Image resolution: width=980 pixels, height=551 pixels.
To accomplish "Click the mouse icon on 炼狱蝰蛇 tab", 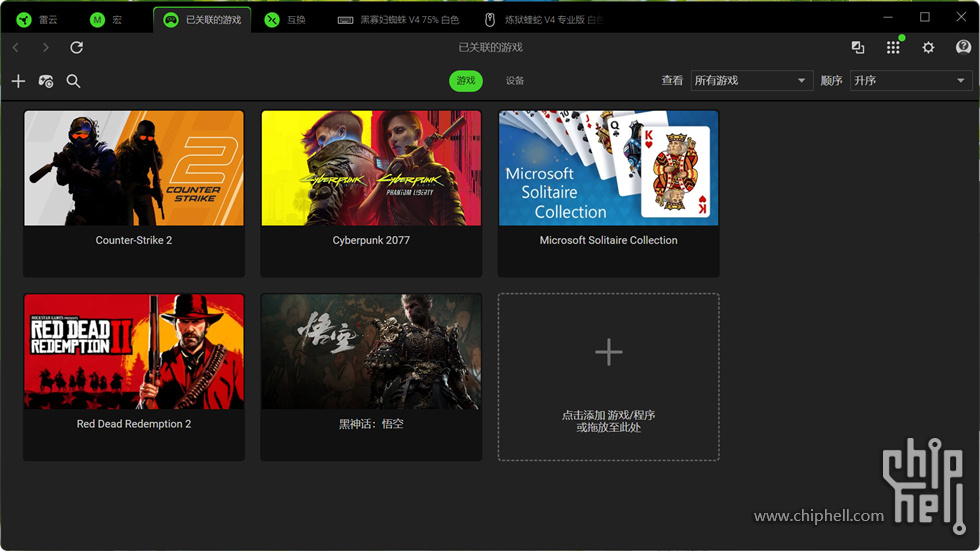I will (x=490, y=20).
